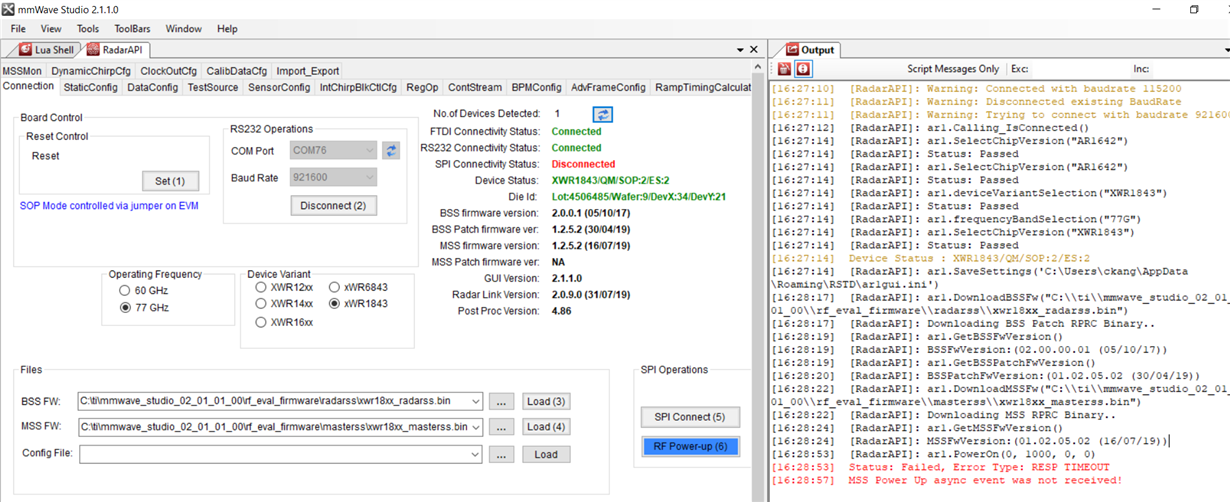Click the MSS Power Up async error line

pos(985,480)
